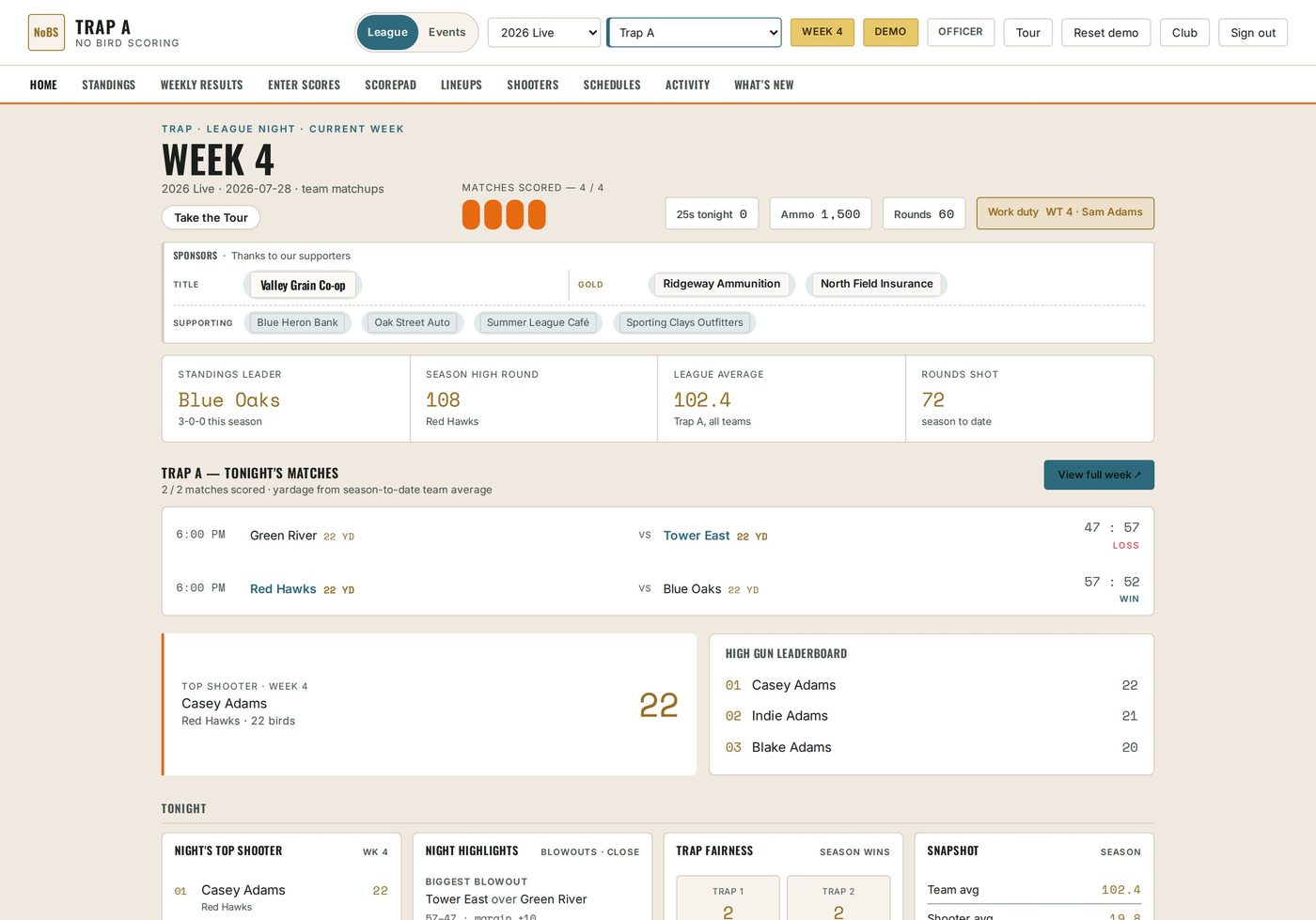Open the Club page

[1184, 32]
